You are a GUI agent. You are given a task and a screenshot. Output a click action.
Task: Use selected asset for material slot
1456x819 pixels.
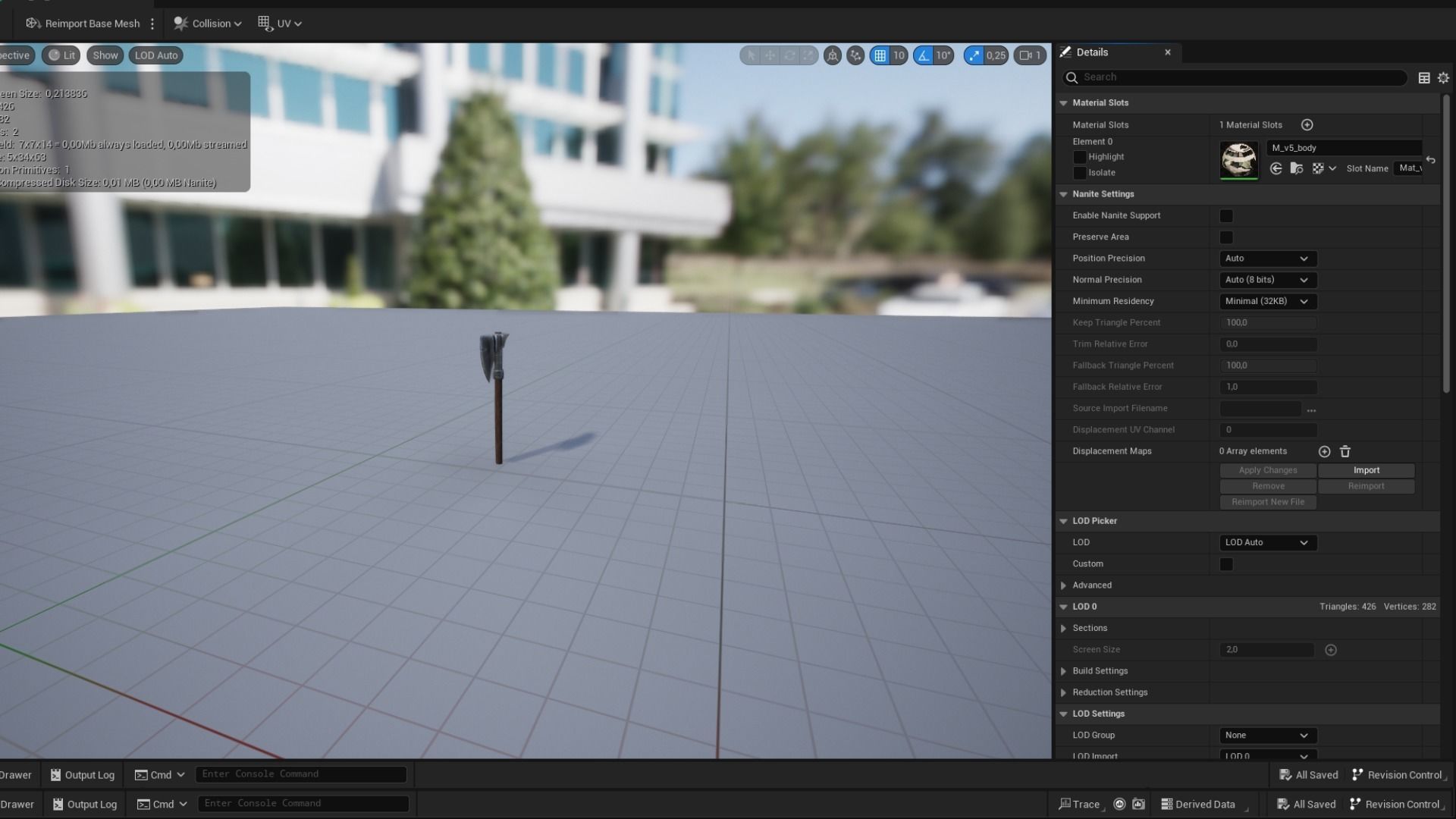tap(1276, 168)
